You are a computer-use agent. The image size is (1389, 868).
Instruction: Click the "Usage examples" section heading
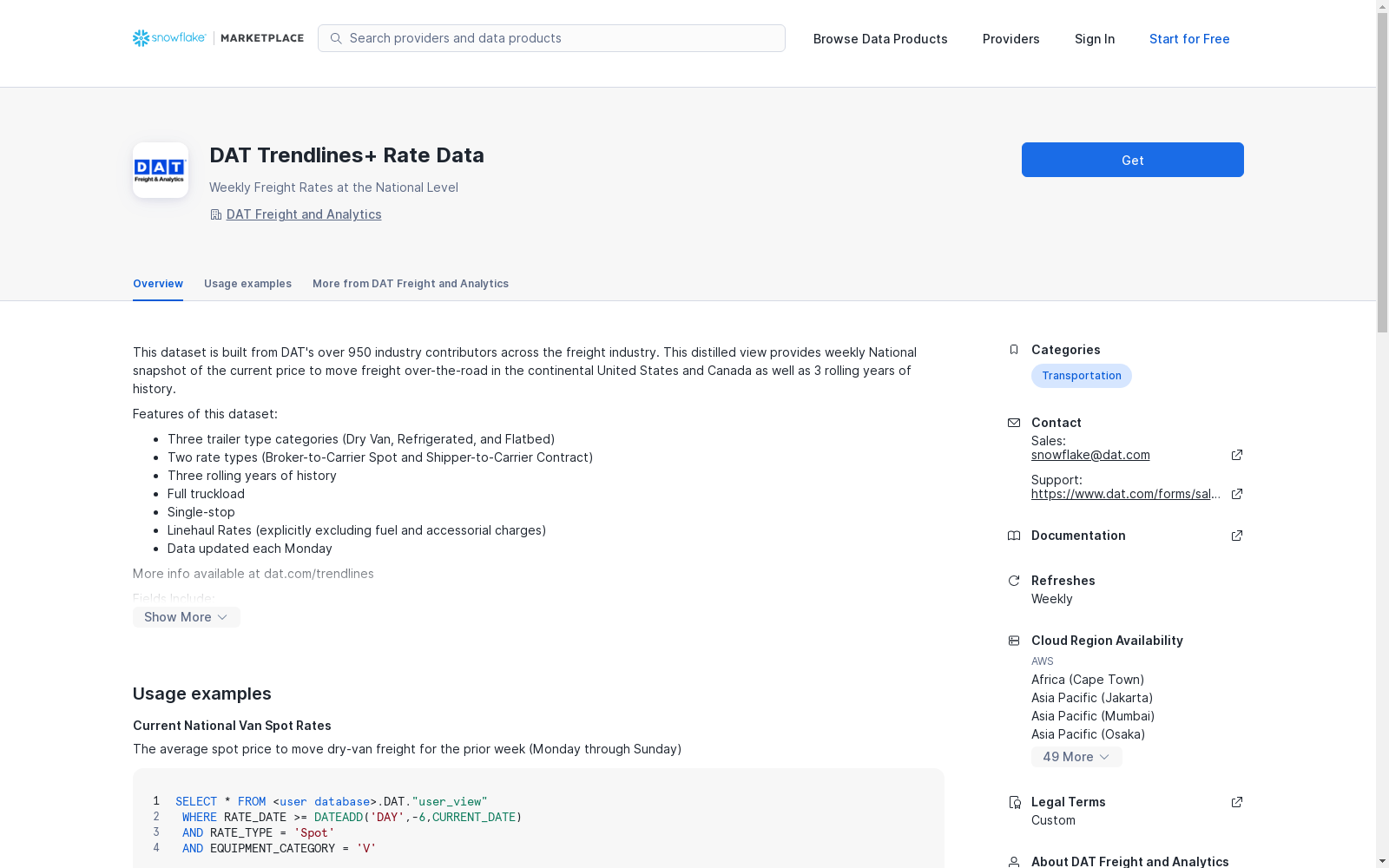pos(202,694)
